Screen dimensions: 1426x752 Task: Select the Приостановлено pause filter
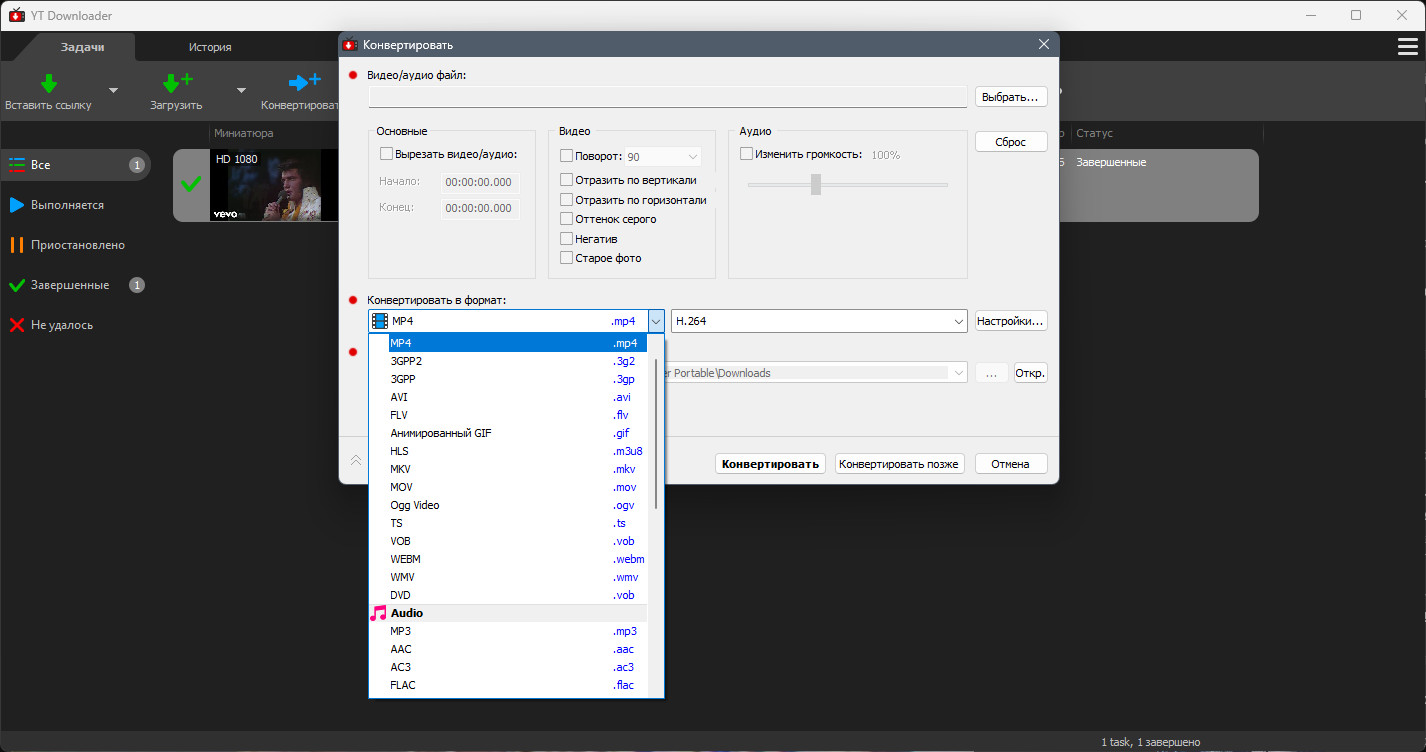click(75, 245)
